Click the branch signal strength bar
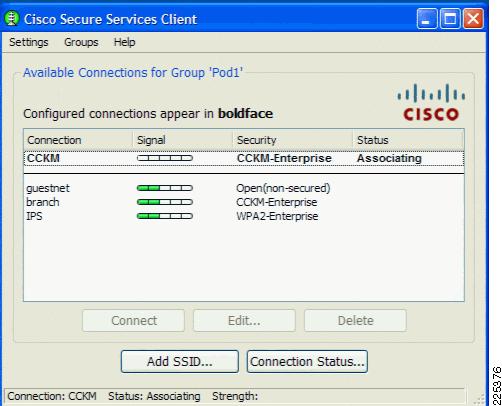The width and height of the screenshot is (502, 406). (x=165, y=202)
